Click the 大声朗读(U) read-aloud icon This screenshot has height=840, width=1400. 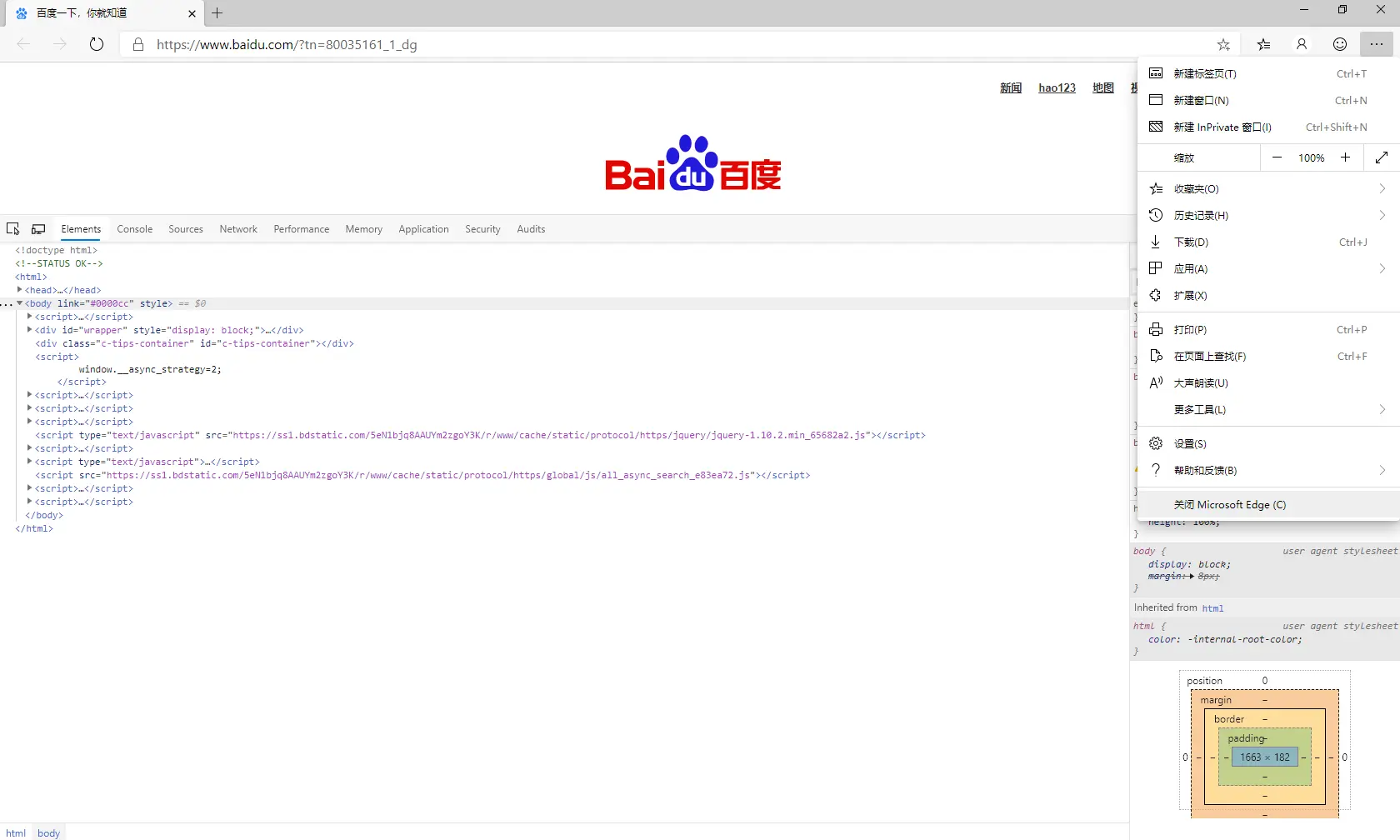1156,382
